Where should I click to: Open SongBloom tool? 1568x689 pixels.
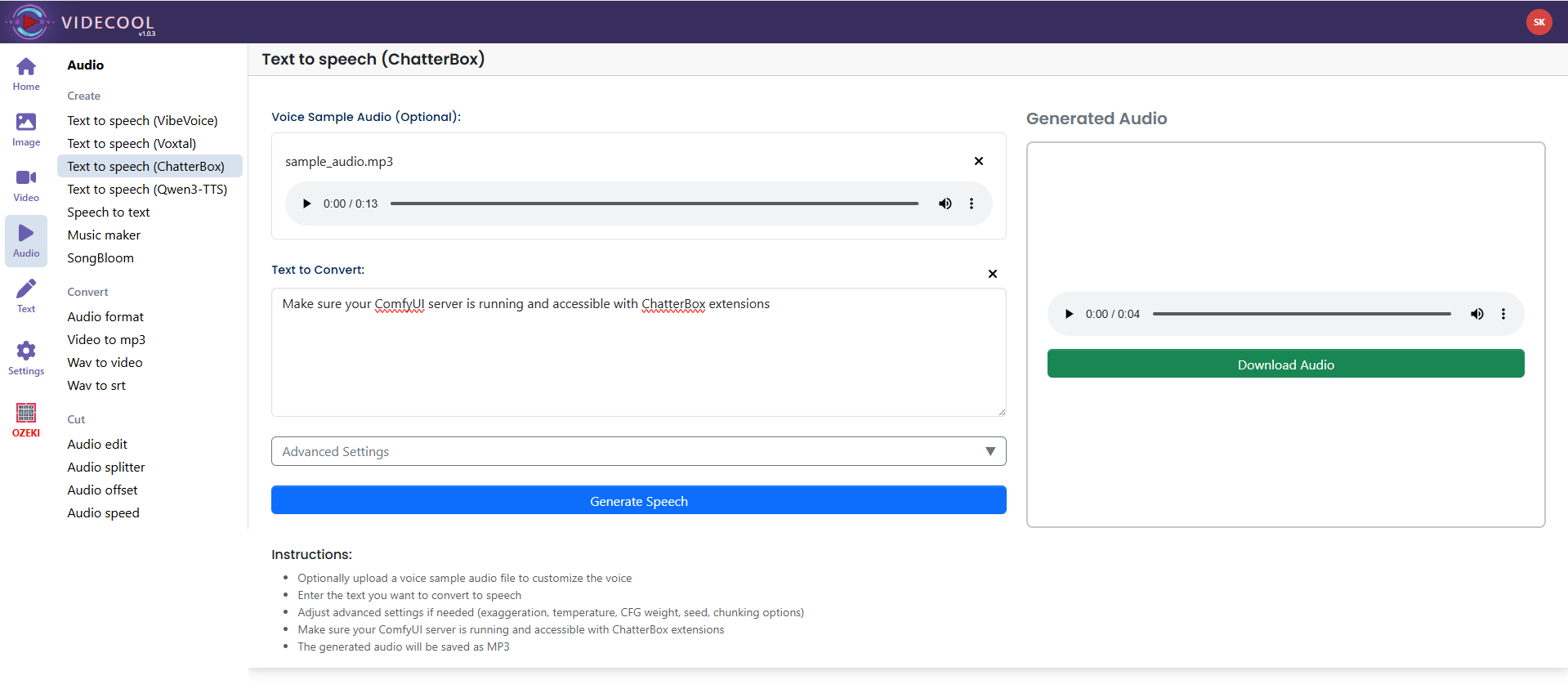pyautogui.click(x=101, y=258)
